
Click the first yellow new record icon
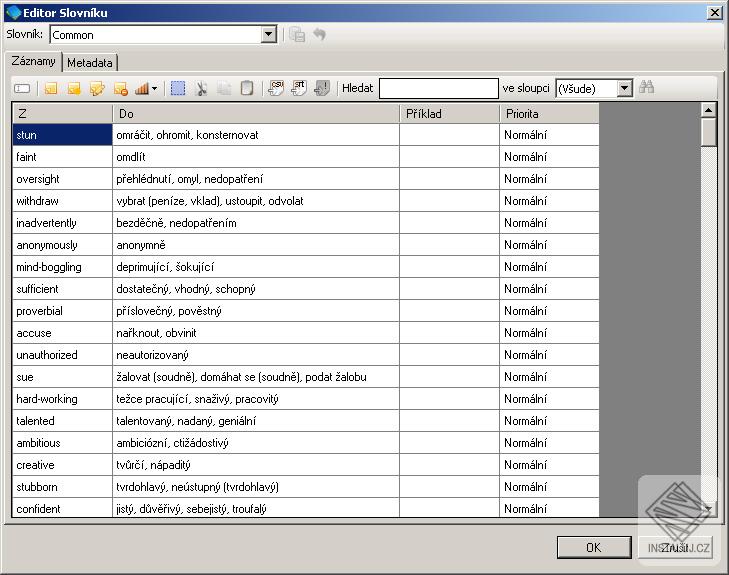tap(51, 88)
